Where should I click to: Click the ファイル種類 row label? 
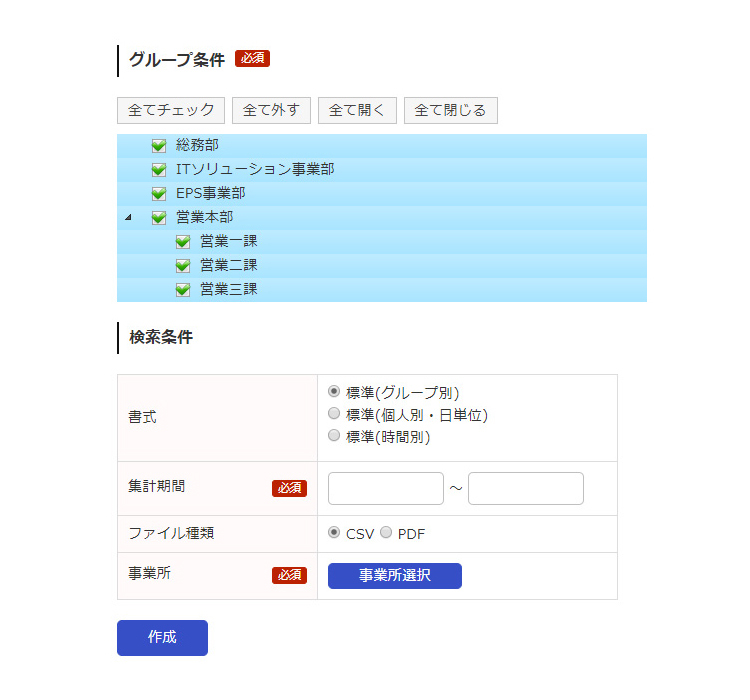(x=171, y=533)
